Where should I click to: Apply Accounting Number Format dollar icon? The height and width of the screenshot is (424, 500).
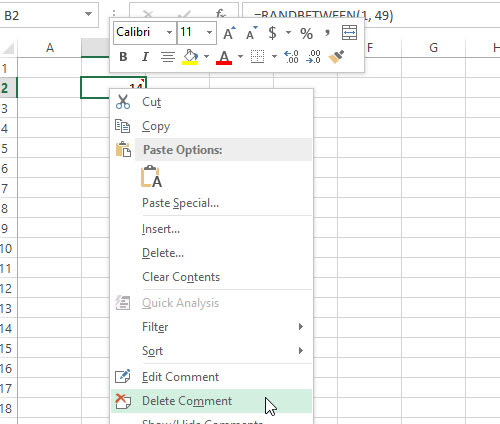click(x=272, y=33)
